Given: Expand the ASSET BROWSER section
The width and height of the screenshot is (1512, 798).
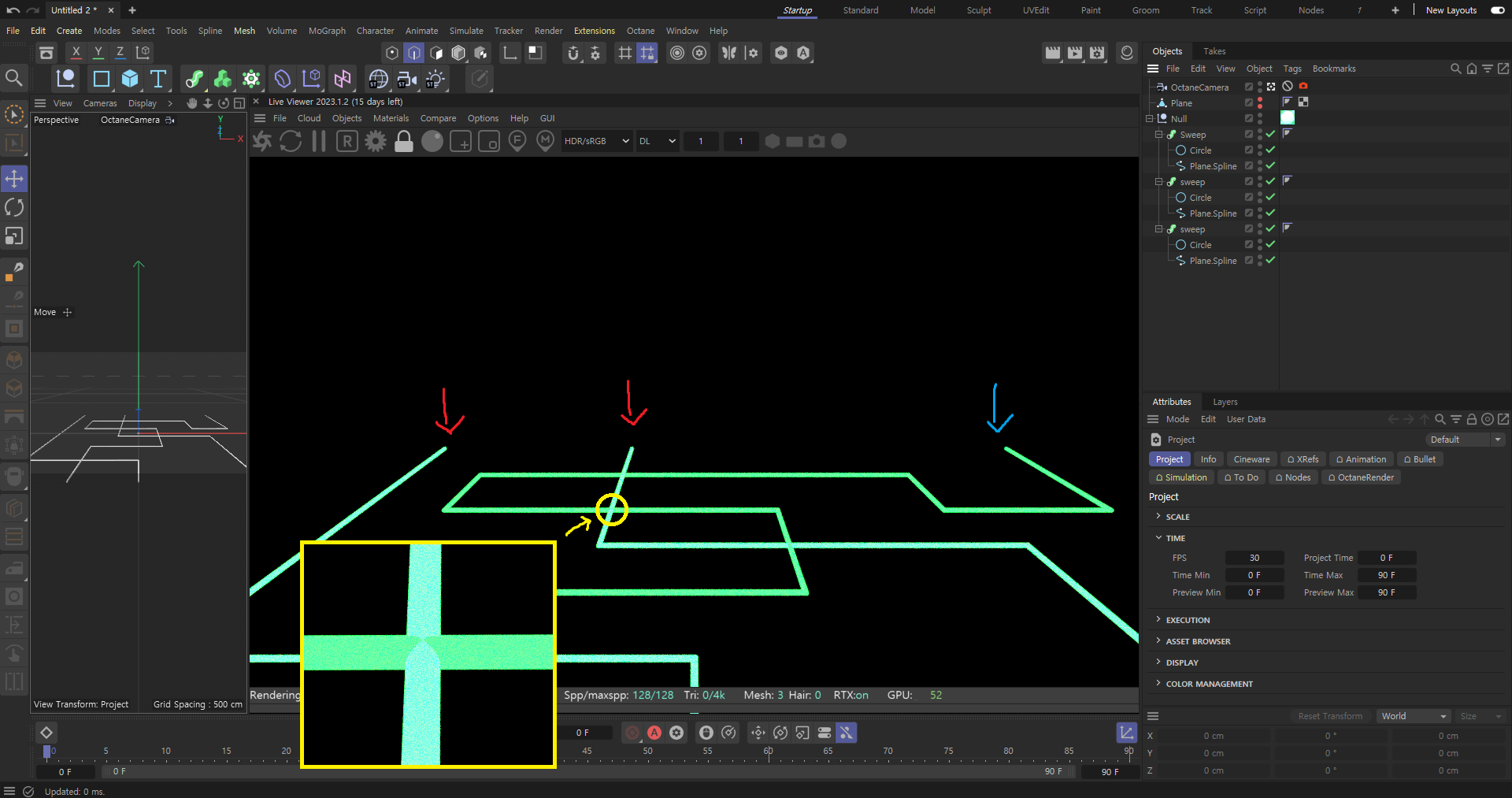Looking at the screenshot, I should (1158, 641).
